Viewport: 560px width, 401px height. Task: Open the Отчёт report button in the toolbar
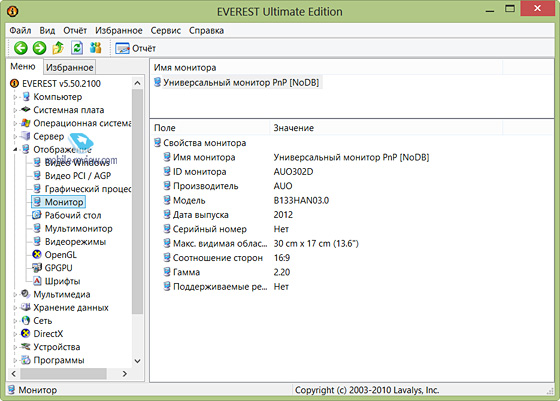(x=135, y=48)
